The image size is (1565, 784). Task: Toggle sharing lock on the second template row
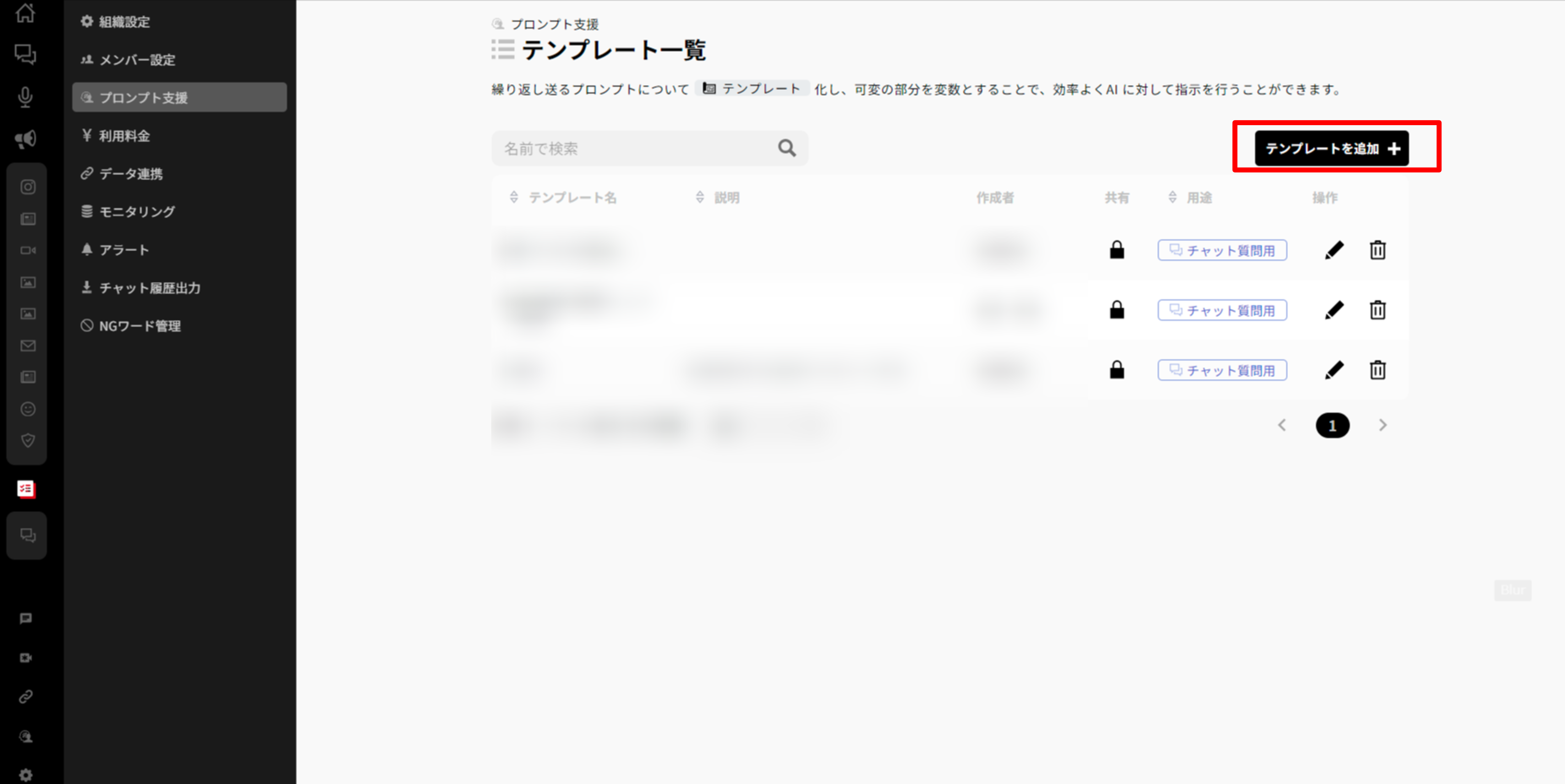coord(1117,310)
